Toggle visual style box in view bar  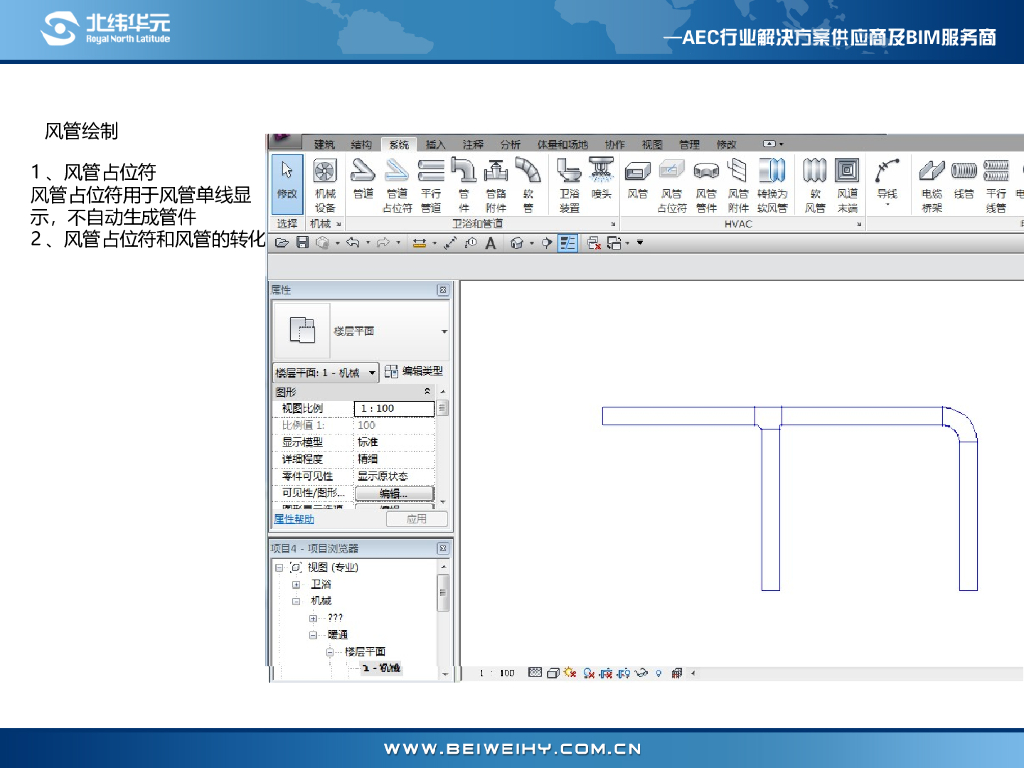pyautogui.click(x=551, y=674)
